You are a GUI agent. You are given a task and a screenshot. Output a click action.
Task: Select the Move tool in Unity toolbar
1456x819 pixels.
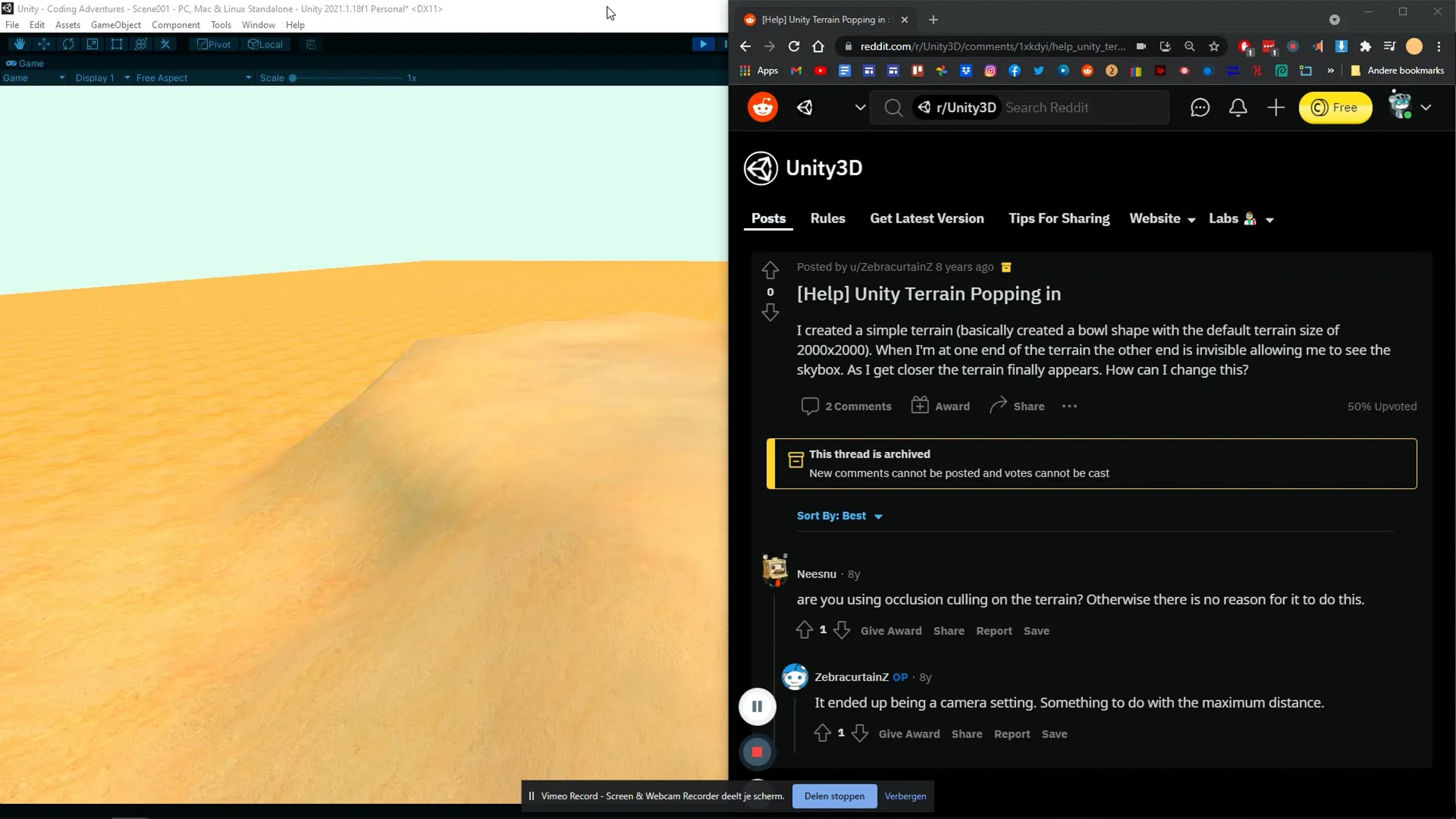44,44
